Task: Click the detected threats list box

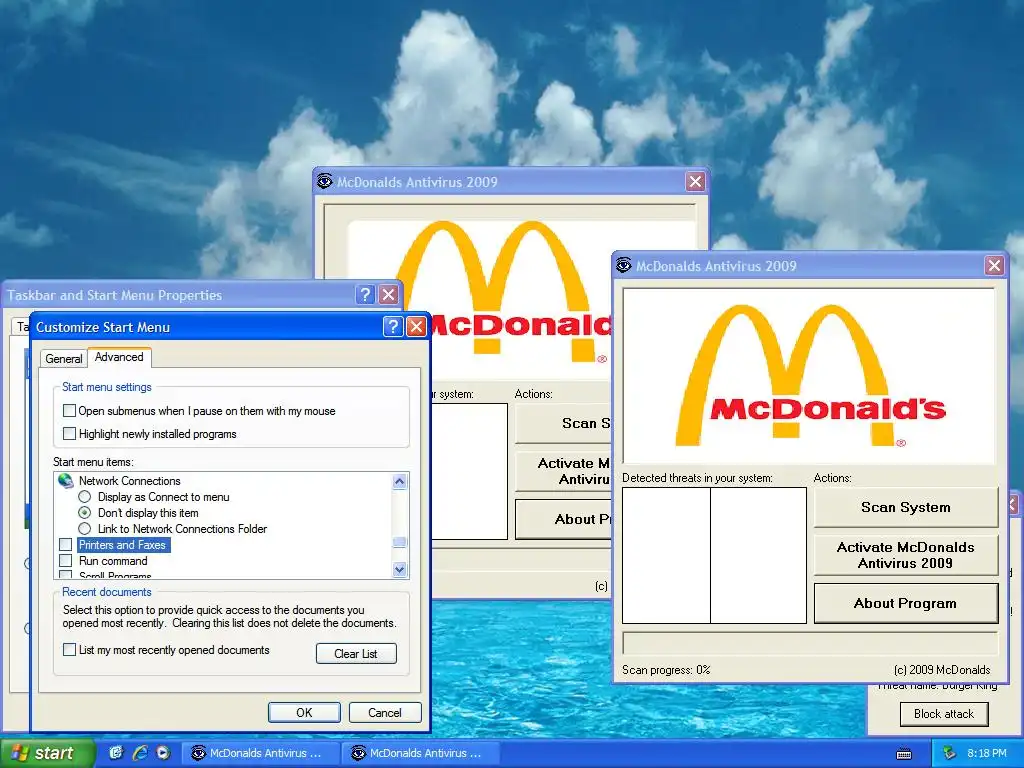Action: [x=714, y=555]
